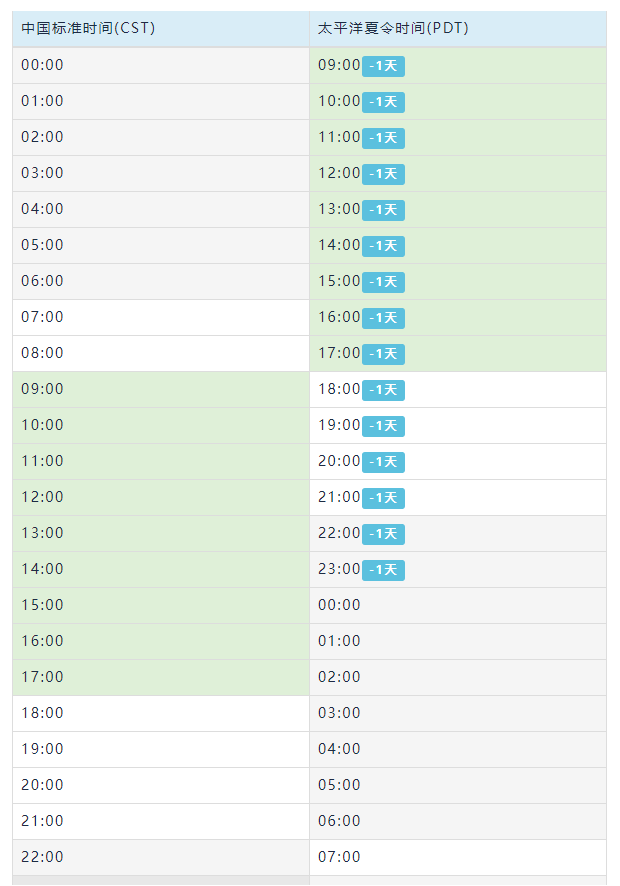Click the 太平洋夏令时间(PDT) column header

[458, 28]
